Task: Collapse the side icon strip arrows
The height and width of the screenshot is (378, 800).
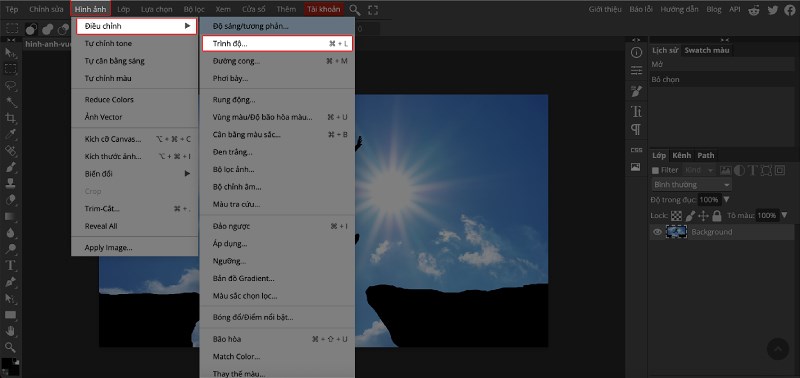Action: point(636,40)
